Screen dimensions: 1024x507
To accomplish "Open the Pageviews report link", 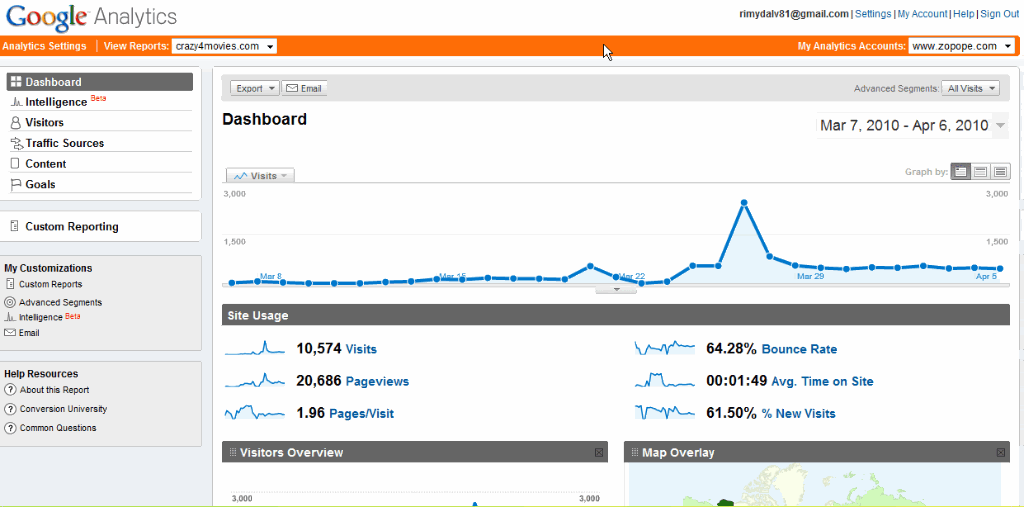I will [x=377, y=381].
